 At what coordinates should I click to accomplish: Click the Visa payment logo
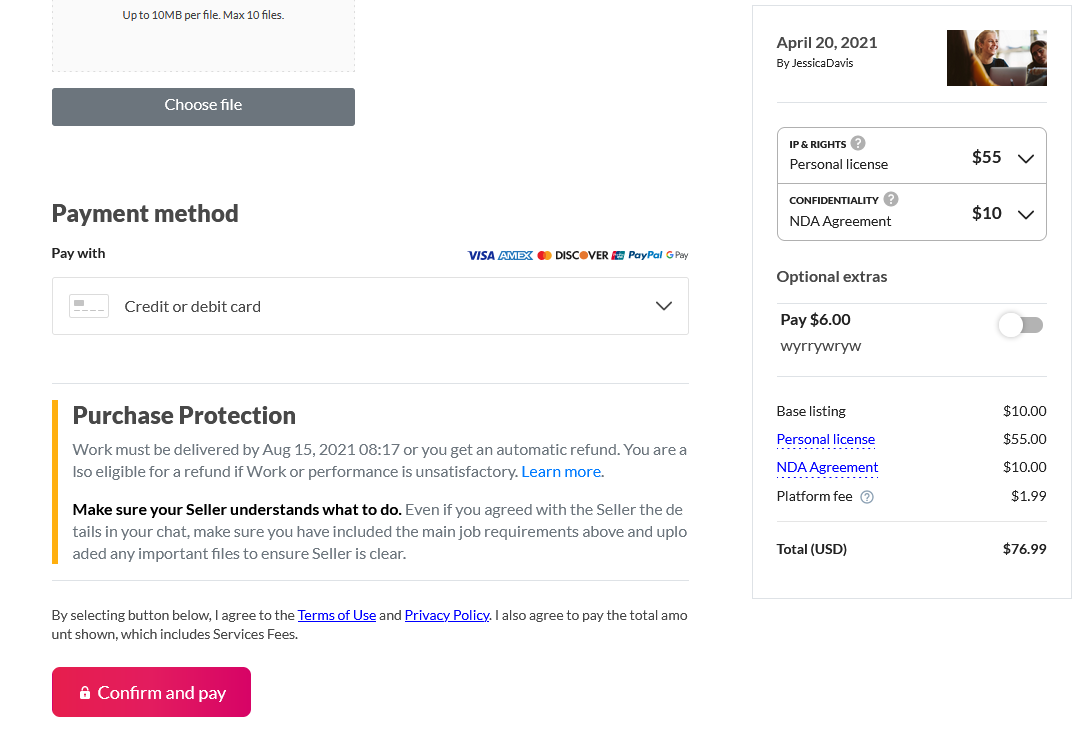481,256
